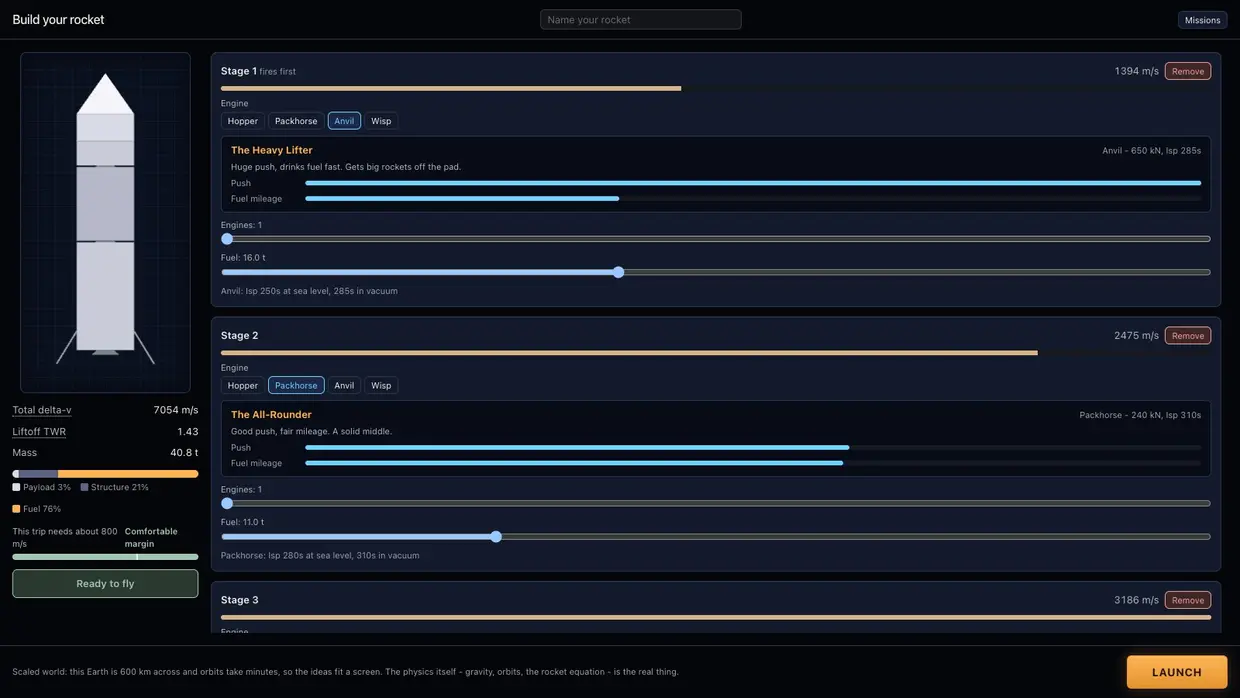Viewport: 1240px width, 698px height.
Task: Select the Hopper engine for Stage 1
Action: 243,121
